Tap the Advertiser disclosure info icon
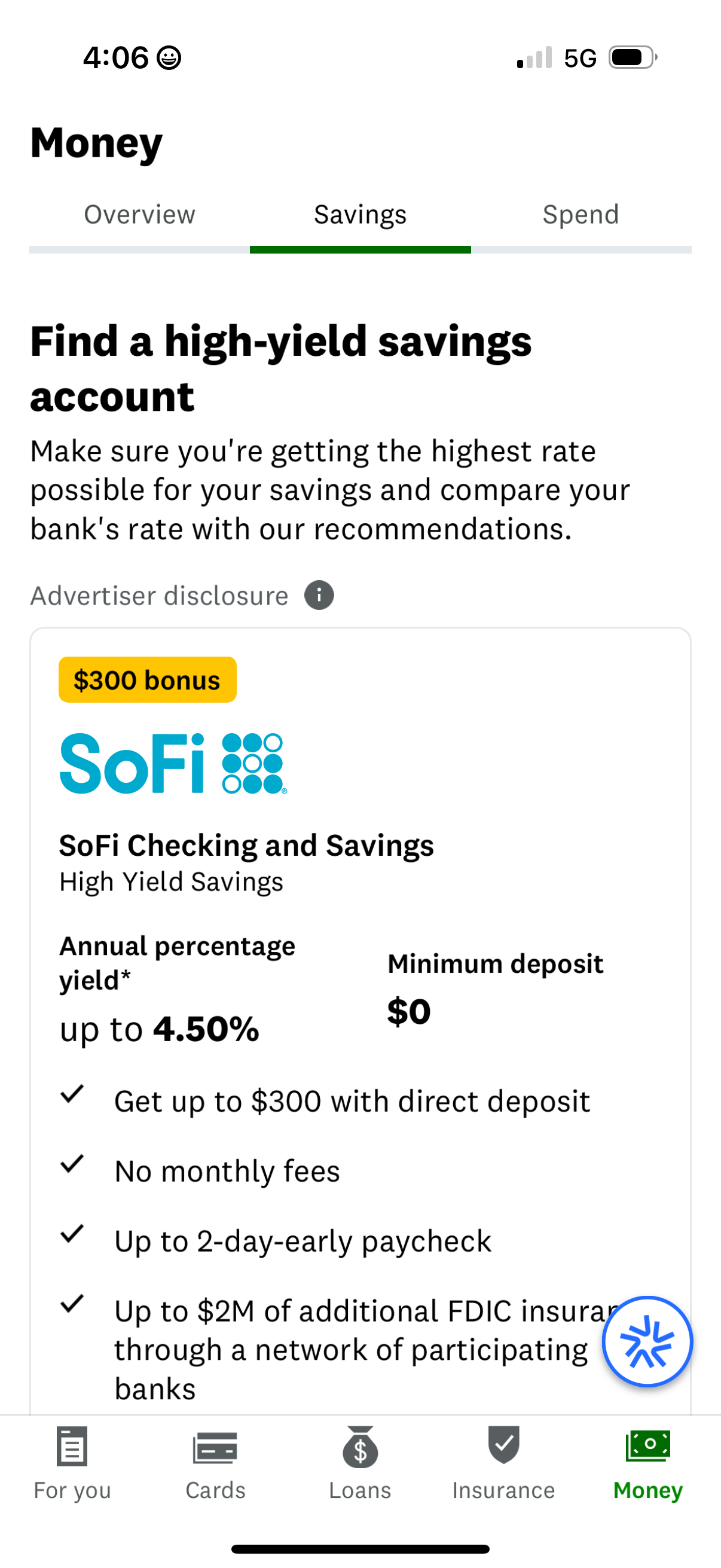The height and width of the screenshot is (1568, 721). point(319,594)
